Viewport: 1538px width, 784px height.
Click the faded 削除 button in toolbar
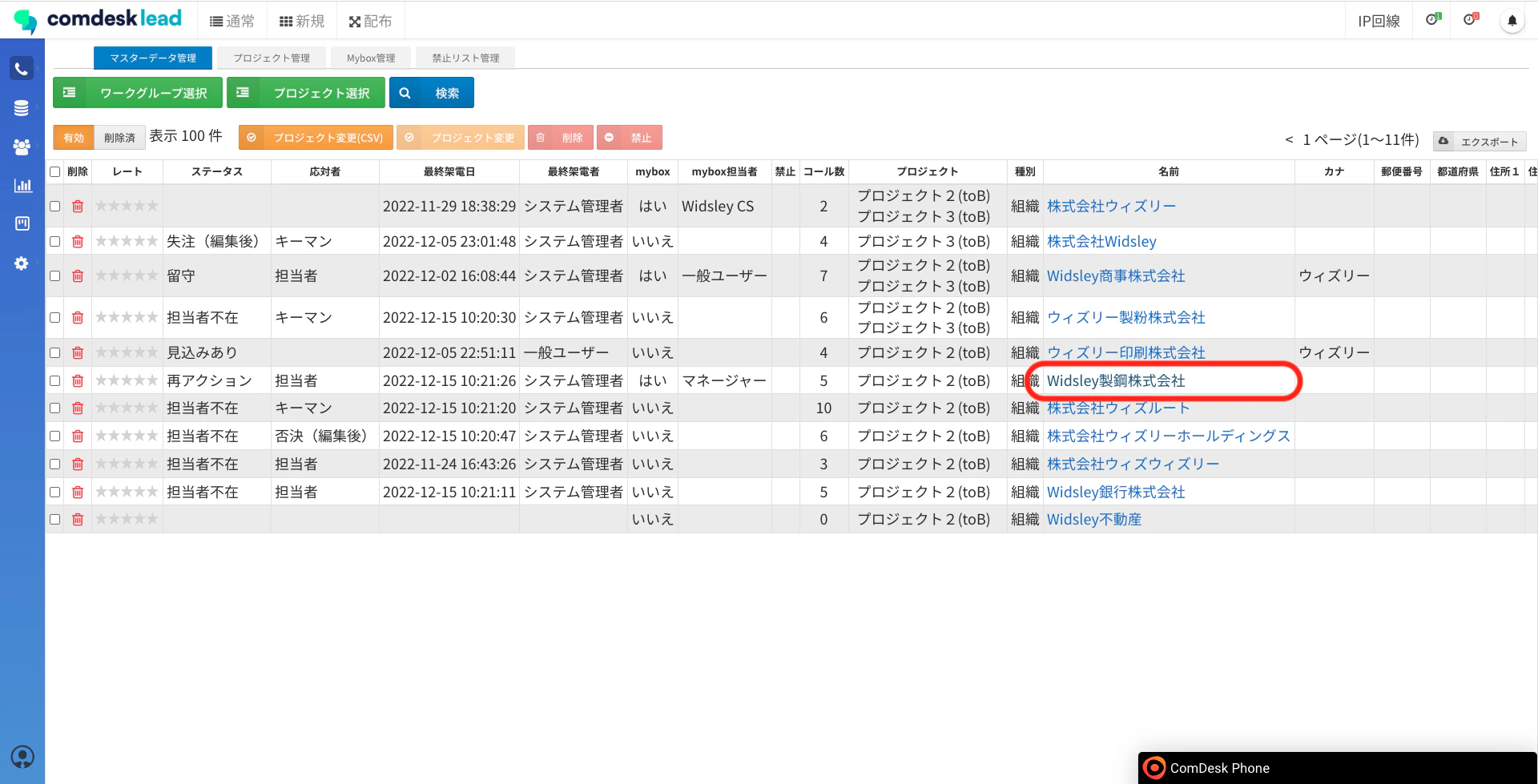click(x=561, y=138)
